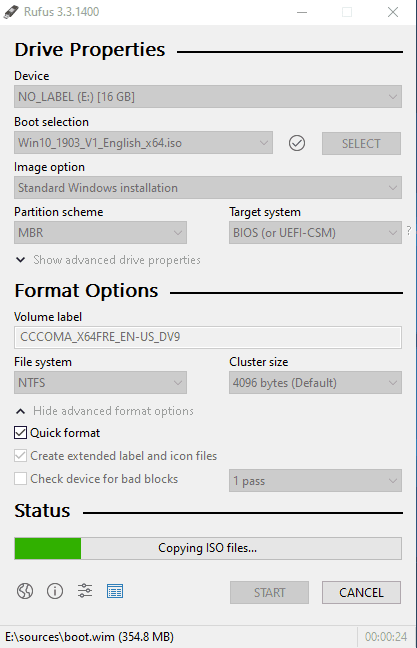Open the About info icon
The height and width of the screenshot is (648, 417).
[x=55, y=591]
